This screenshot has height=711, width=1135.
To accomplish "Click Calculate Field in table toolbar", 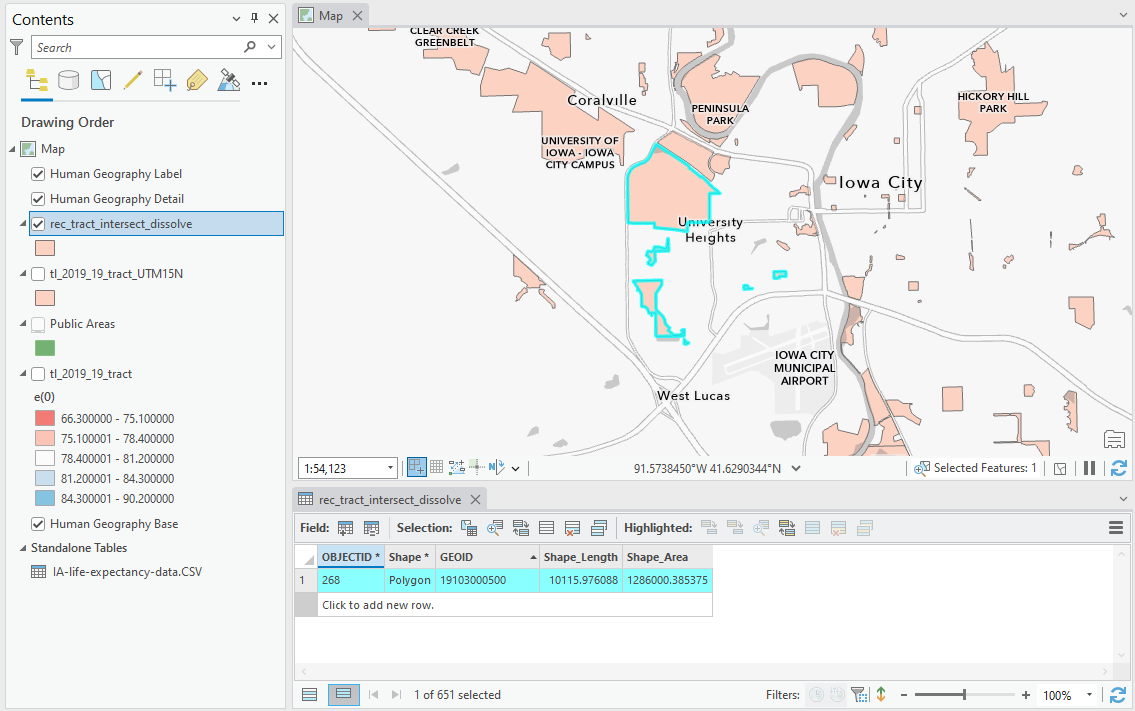I will 371,528.
